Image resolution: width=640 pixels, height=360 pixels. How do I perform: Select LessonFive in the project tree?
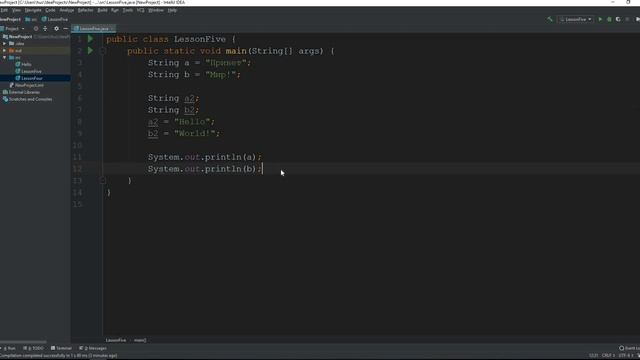click(31, 71)
